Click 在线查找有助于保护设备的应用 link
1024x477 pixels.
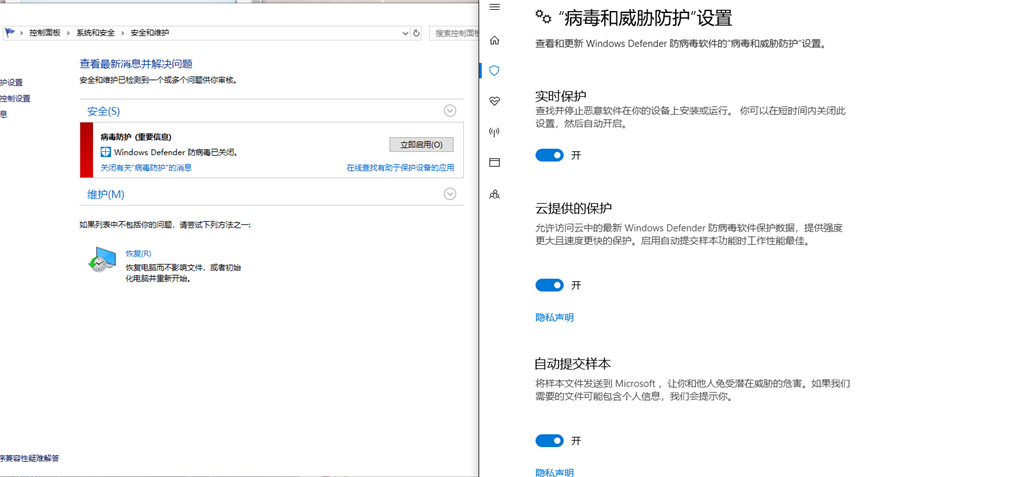click(400, 168)
